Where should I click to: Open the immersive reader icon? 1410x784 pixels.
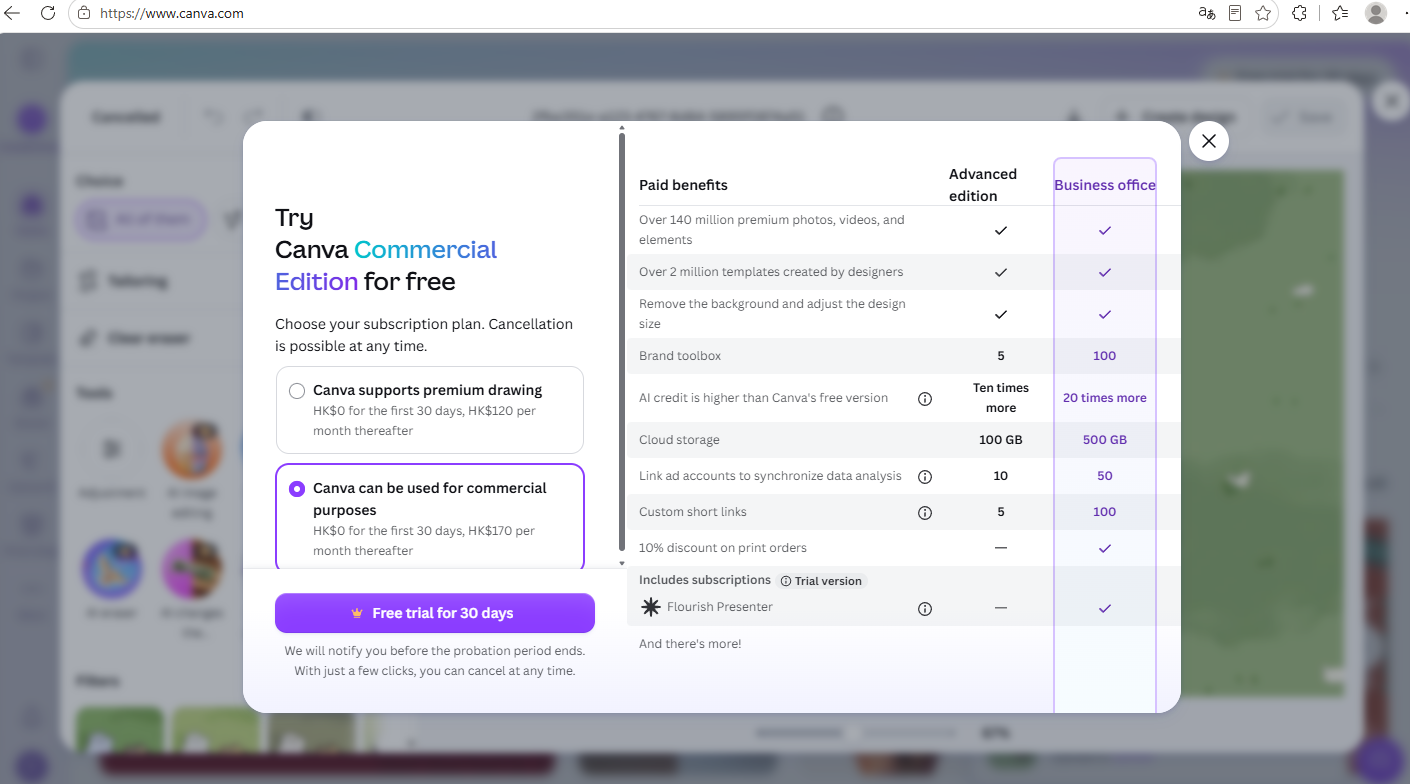pos(1235,13)
